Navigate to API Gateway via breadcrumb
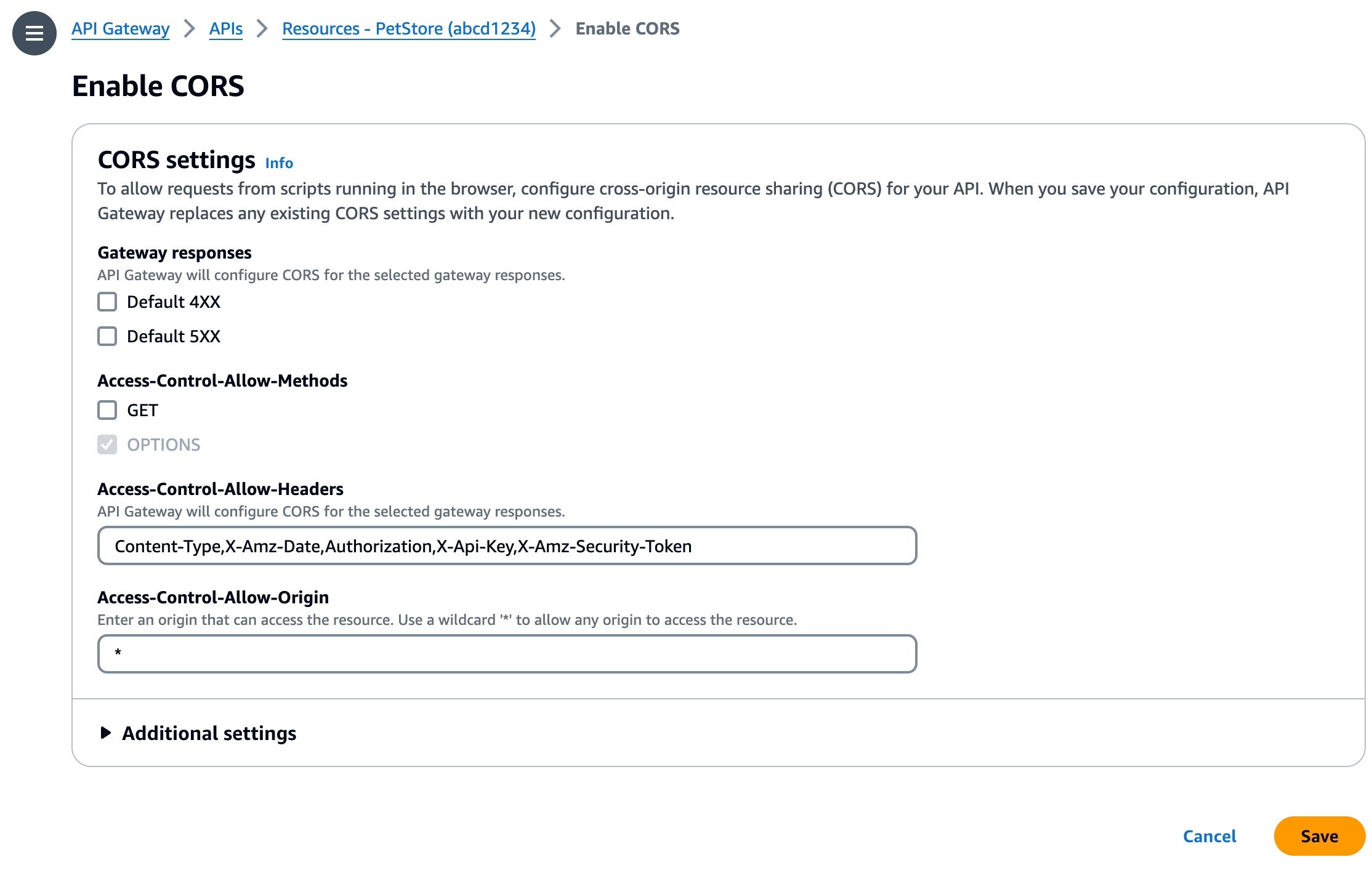Image resolution: width=1372 pixels, height=873 pixels. 121,28
